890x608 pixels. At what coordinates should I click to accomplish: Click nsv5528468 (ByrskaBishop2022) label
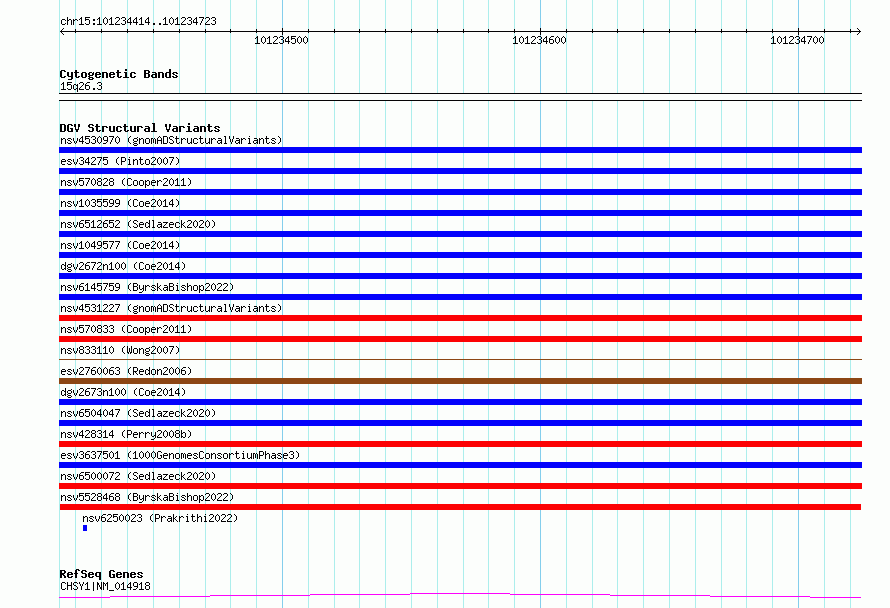[x=147, y=497]
